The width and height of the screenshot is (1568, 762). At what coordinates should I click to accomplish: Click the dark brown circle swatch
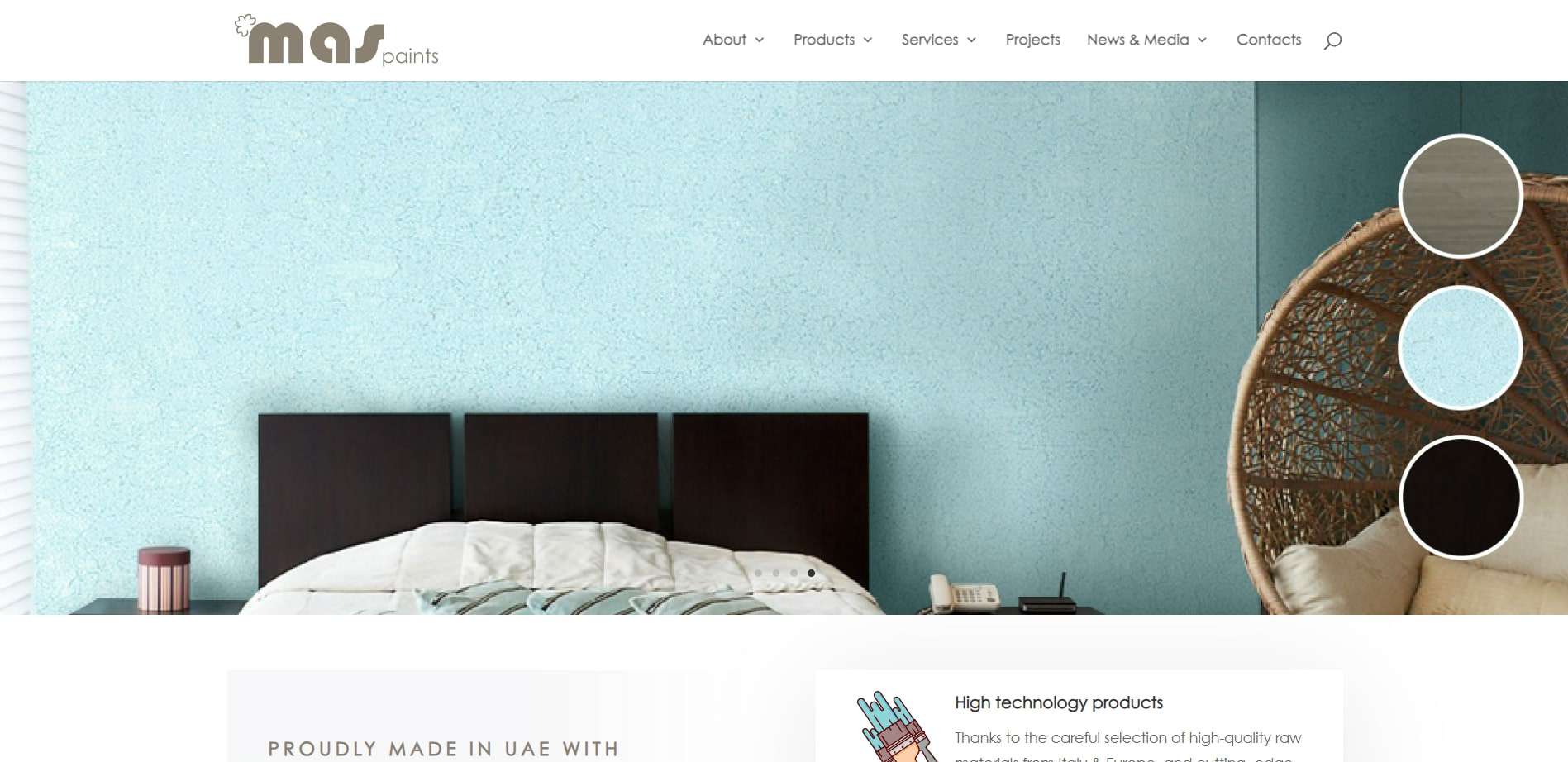[x=1461, y=498]
